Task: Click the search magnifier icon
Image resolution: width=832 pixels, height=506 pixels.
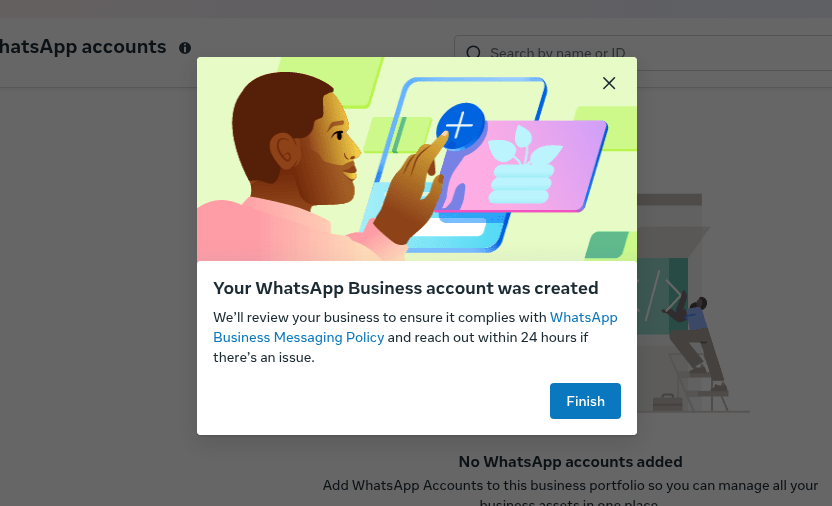Action: (x=473, y=53)
